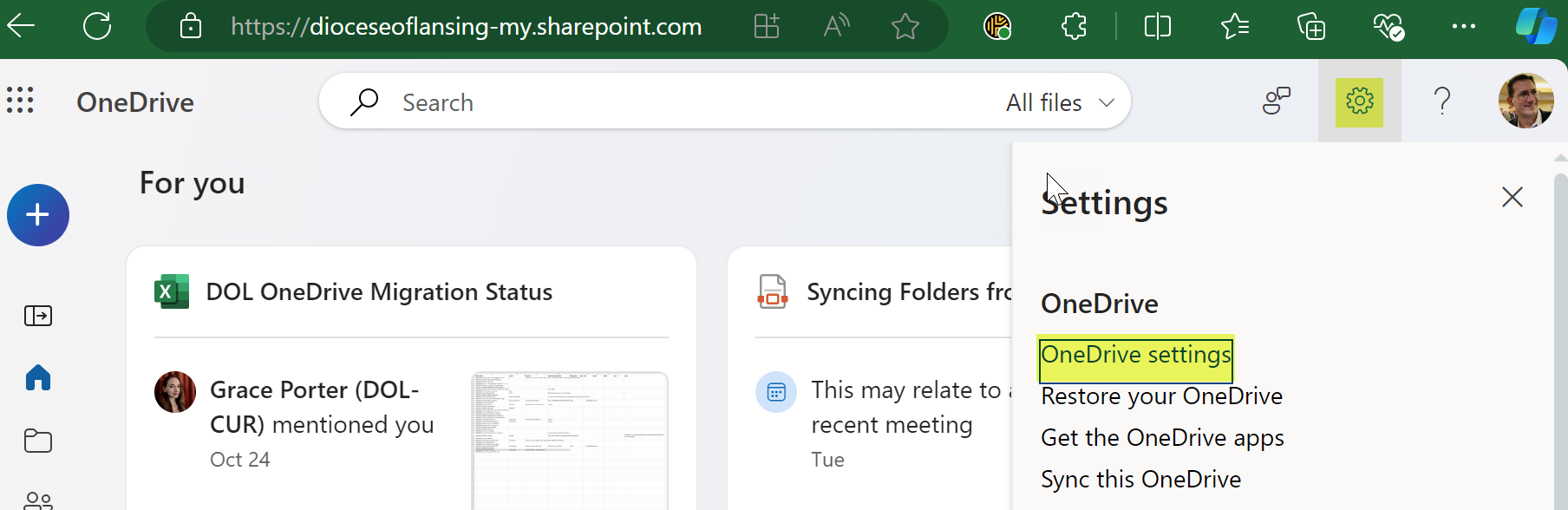The image size is (1568, 510).
Task: Open Browser essentials heart icon
Action: 1388,27
